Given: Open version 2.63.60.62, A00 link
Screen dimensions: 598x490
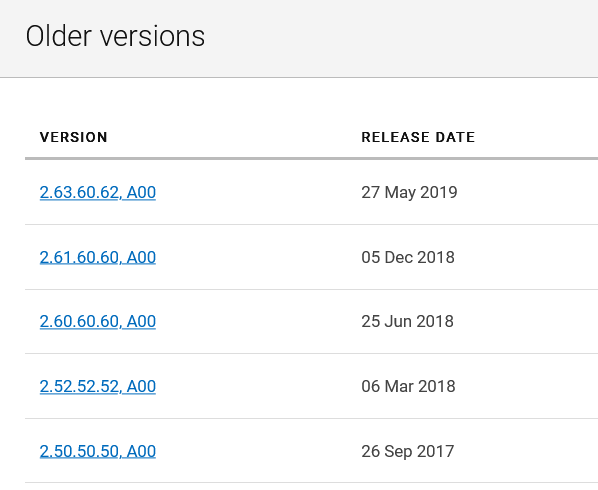Looking at the screenshot, I should point(98,192).
